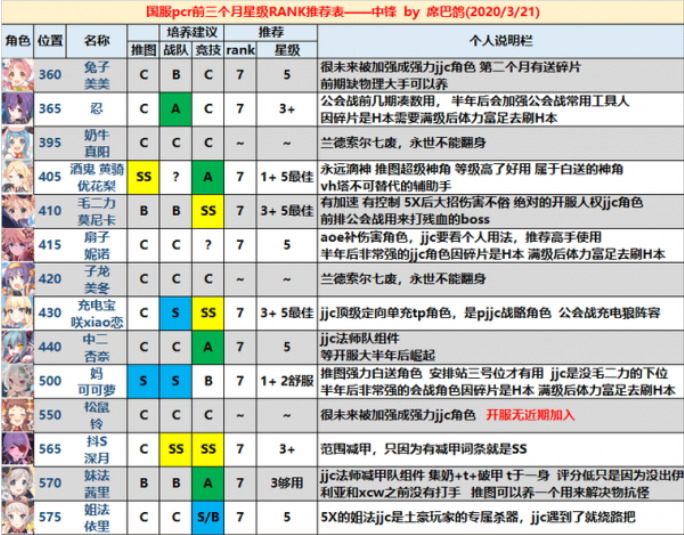The image size is (684, 535).
Task: Click the name cell 酒鬼 黄骑 优花梨
Action: pos(97,177)
